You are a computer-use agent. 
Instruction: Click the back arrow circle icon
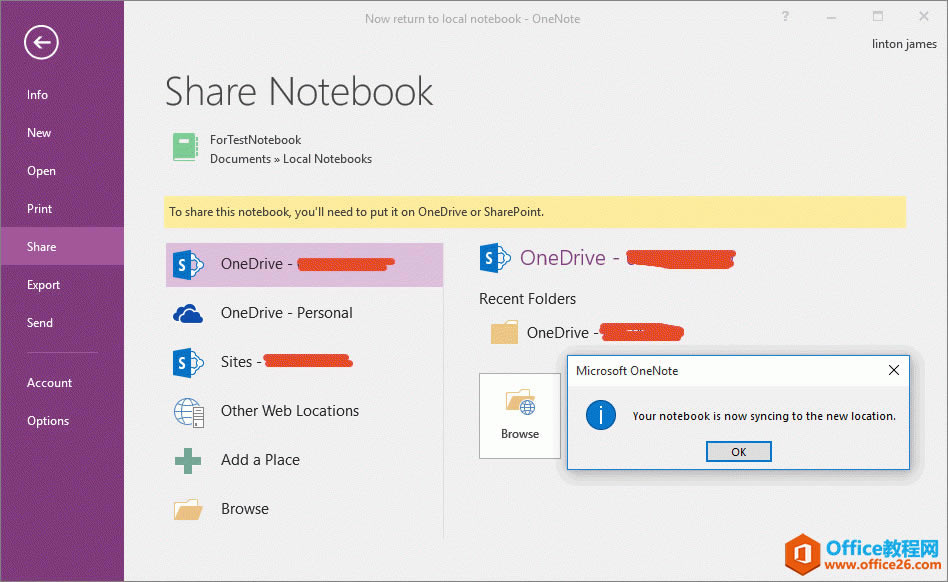(x=42, y=42)
